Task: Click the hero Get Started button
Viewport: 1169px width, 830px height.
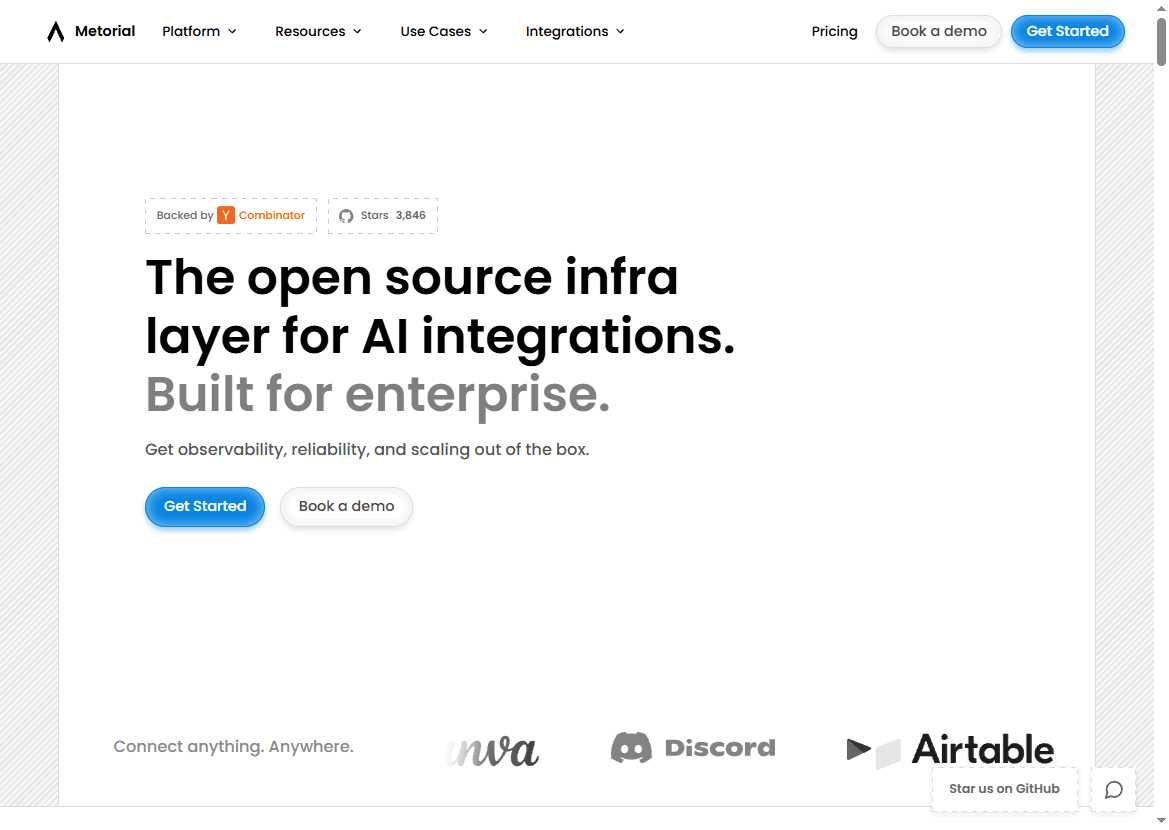Action: [205, 506]
